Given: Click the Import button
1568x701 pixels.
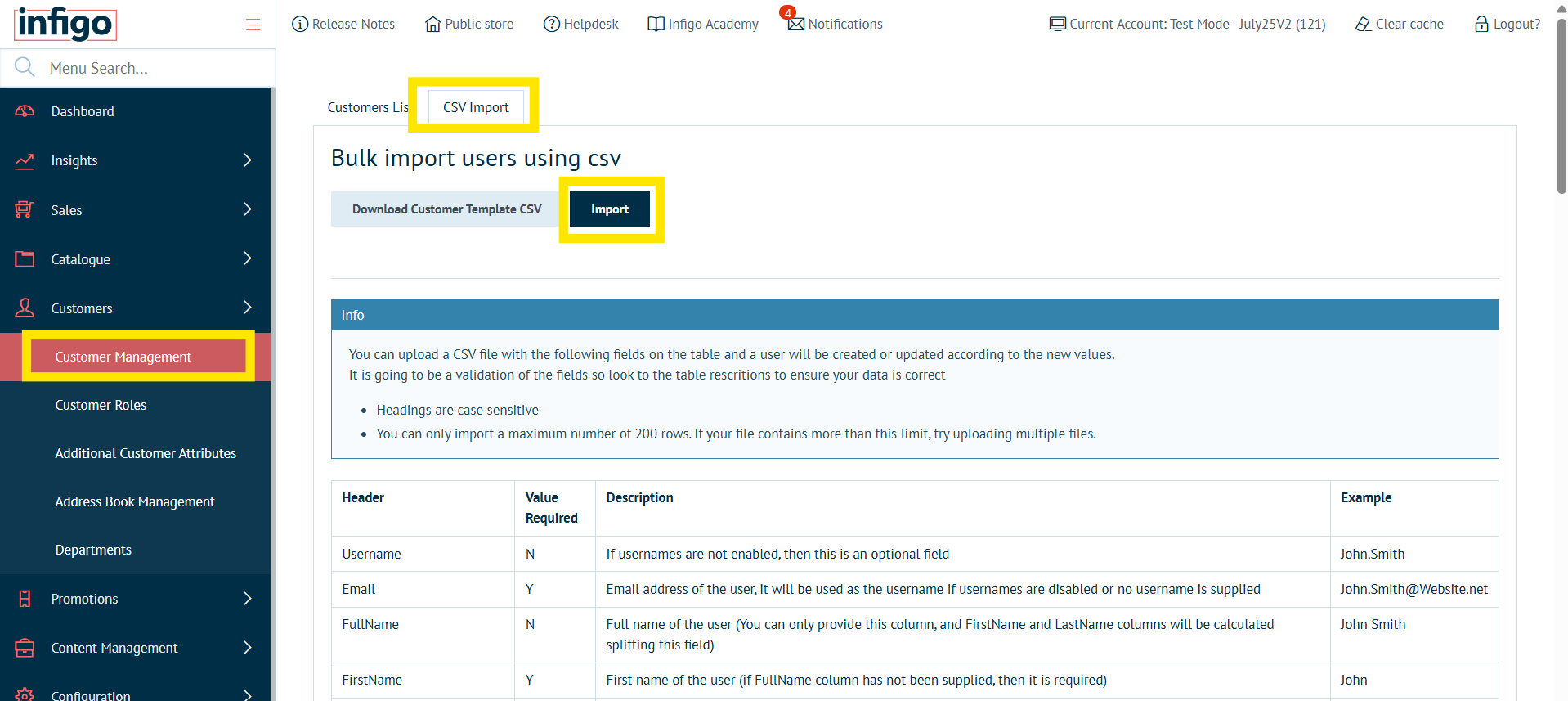Looking at the screenshot, I should 610,209.
